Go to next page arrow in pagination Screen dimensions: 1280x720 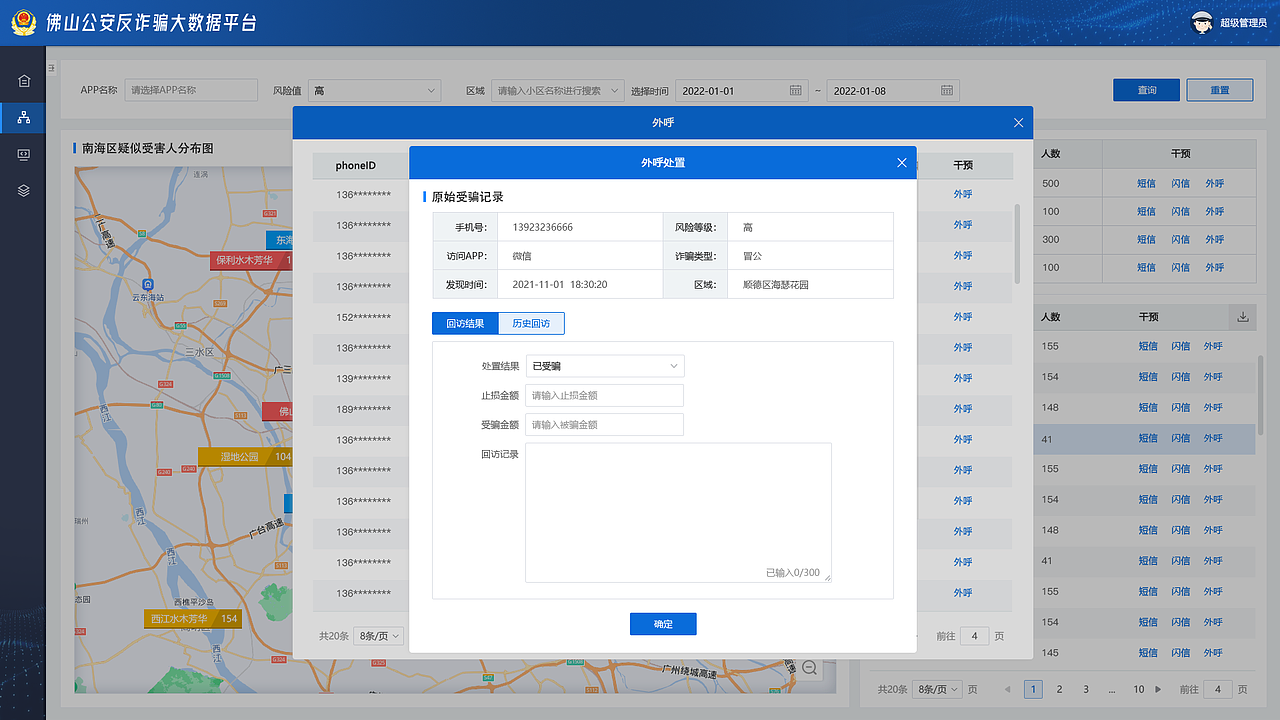point(1159,689)
